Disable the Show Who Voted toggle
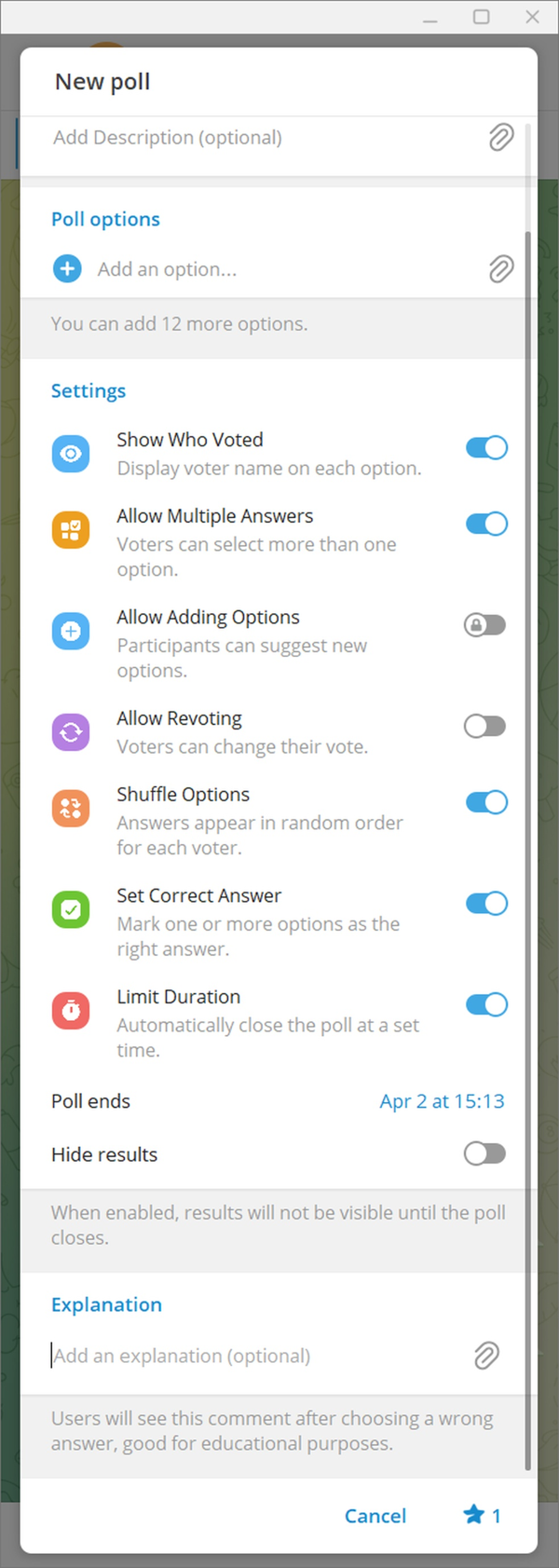Screen dimensions: 559x1568 pos(486,448)
